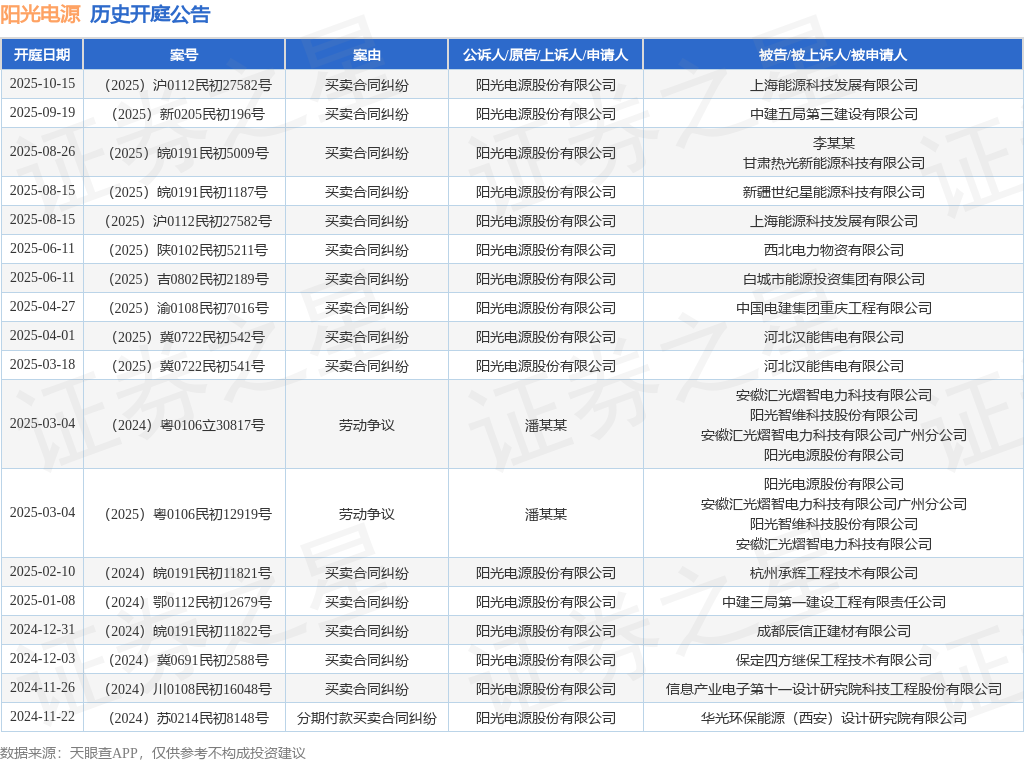Select case number (2025)吉0802民初2189号
The height and width of the screenshot is (762, 1024).
click(188, 279)
